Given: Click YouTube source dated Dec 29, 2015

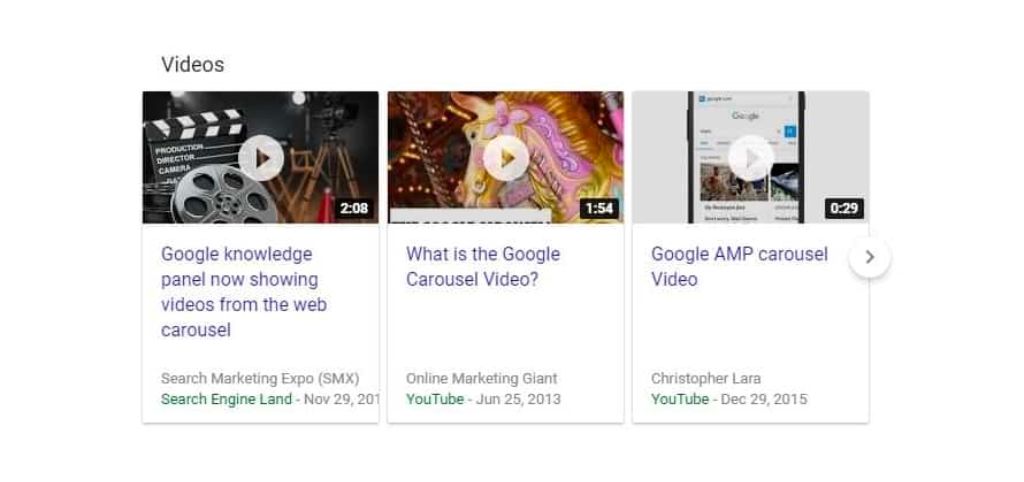Looking at the screenshot, I should (x=680, y=399).
